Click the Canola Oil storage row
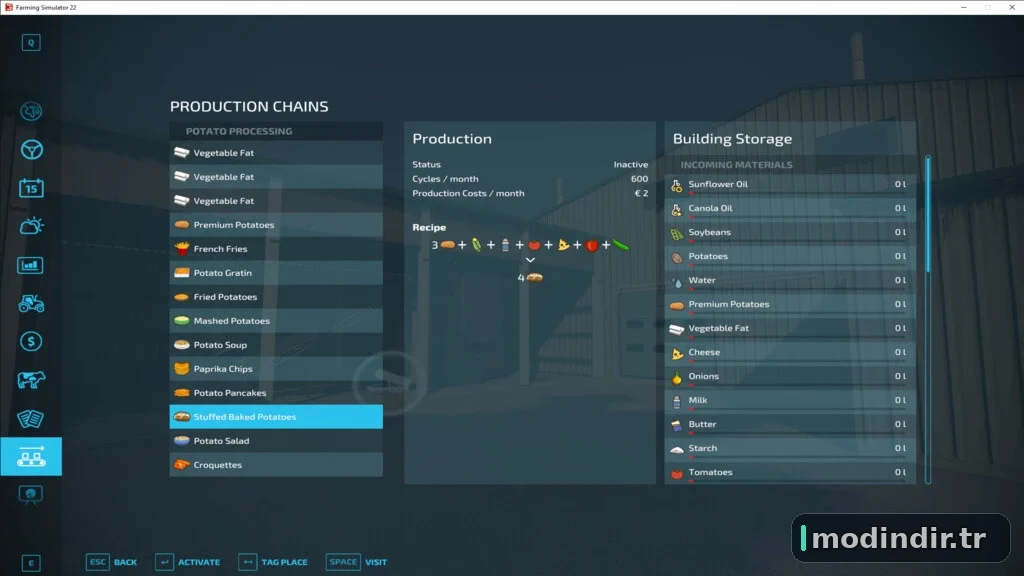The height and width of the screenshot is (576, 1024). click(790, 208)
